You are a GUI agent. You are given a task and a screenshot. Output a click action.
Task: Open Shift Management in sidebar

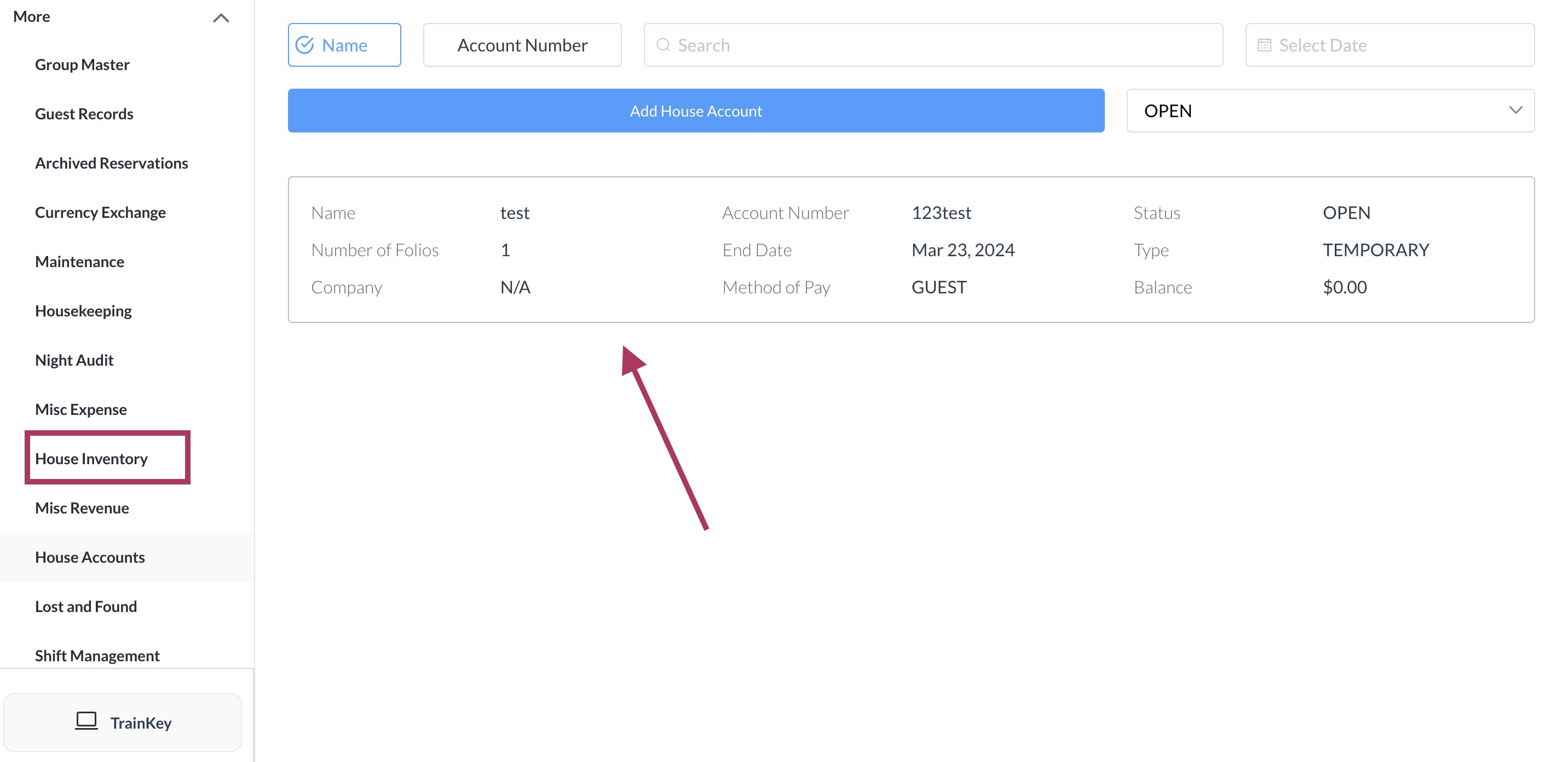point(97,655)
